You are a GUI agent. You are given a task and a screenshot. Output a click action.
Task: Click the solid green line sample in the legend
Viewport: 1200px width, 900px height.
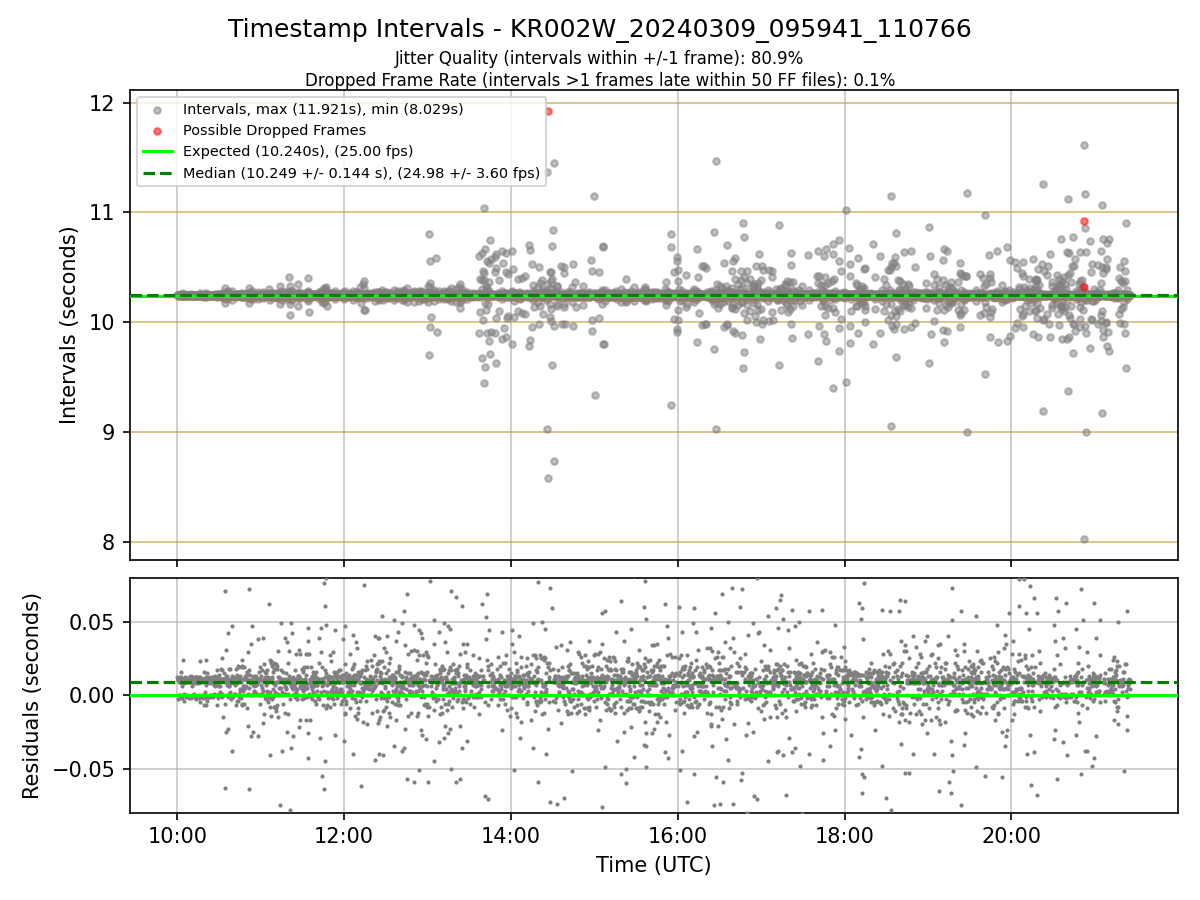pyautogui.click(x=157, y=151)
